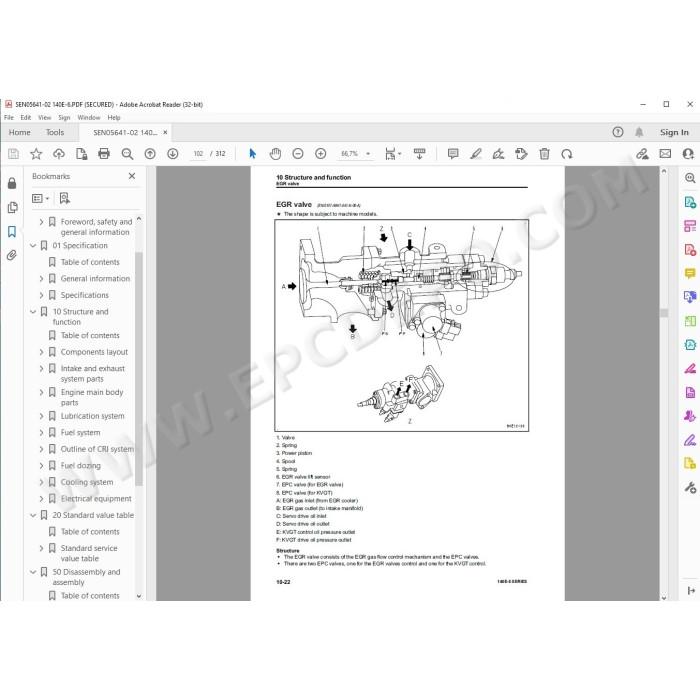Rotate the page with rotate icon
Image resolution: width=700 pixels, height=700 pixels.
567,154
